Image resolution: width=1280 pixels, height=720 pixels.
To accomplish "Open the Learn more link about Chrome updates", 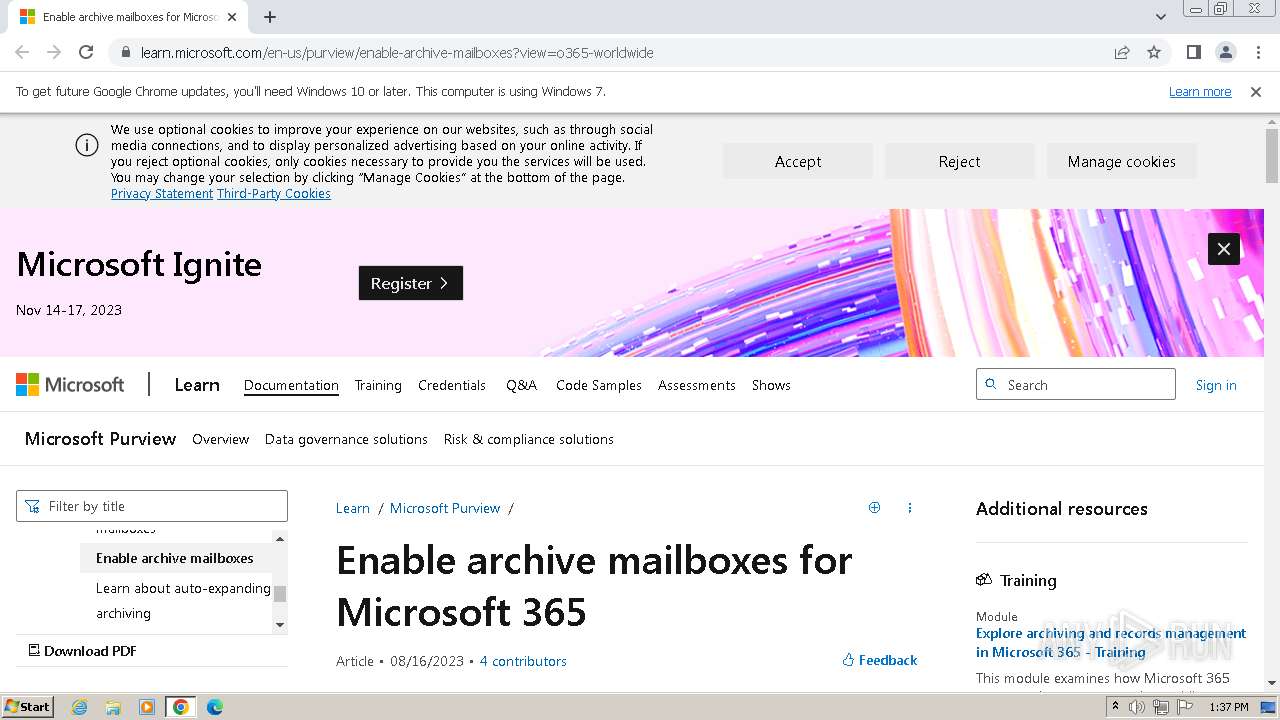I will coord(1200,91).
